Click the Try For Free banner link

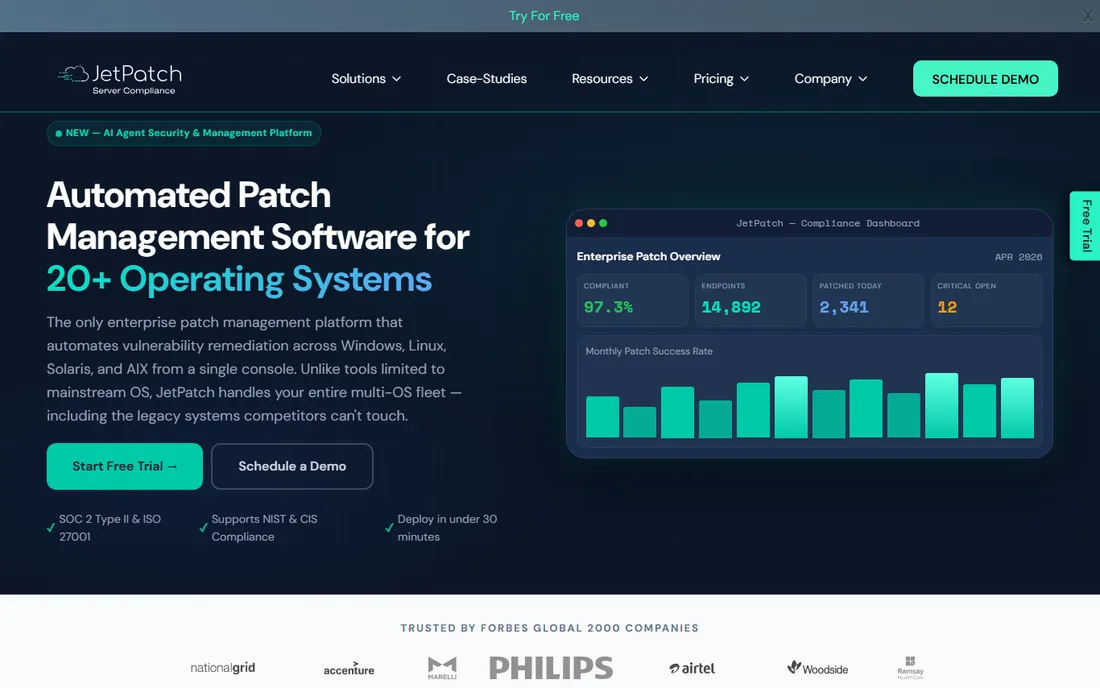coord(544,15)
